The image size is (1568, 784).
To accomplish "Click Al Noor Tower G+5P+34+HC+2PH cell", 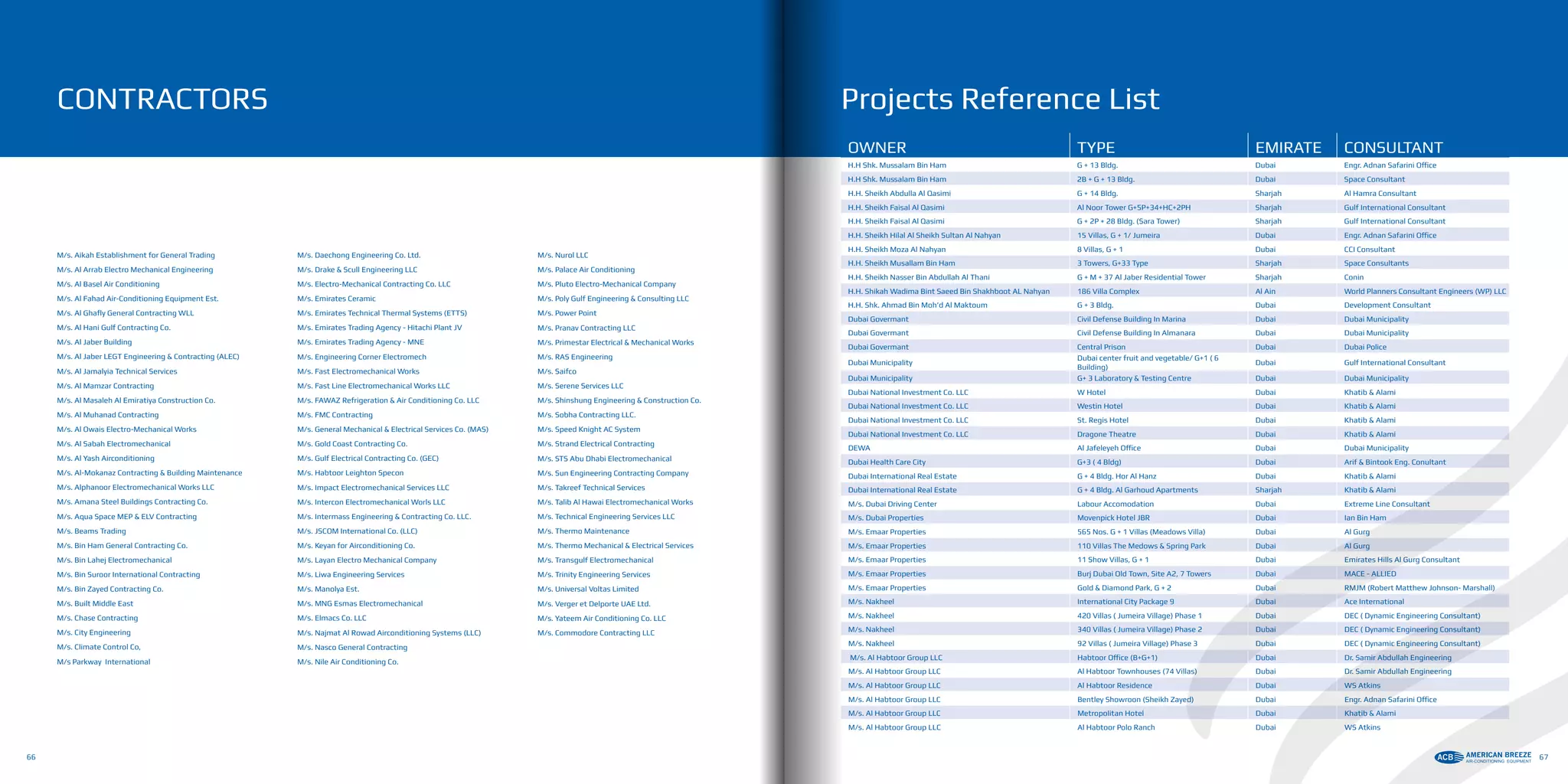I will click(x=1133, y=207).
